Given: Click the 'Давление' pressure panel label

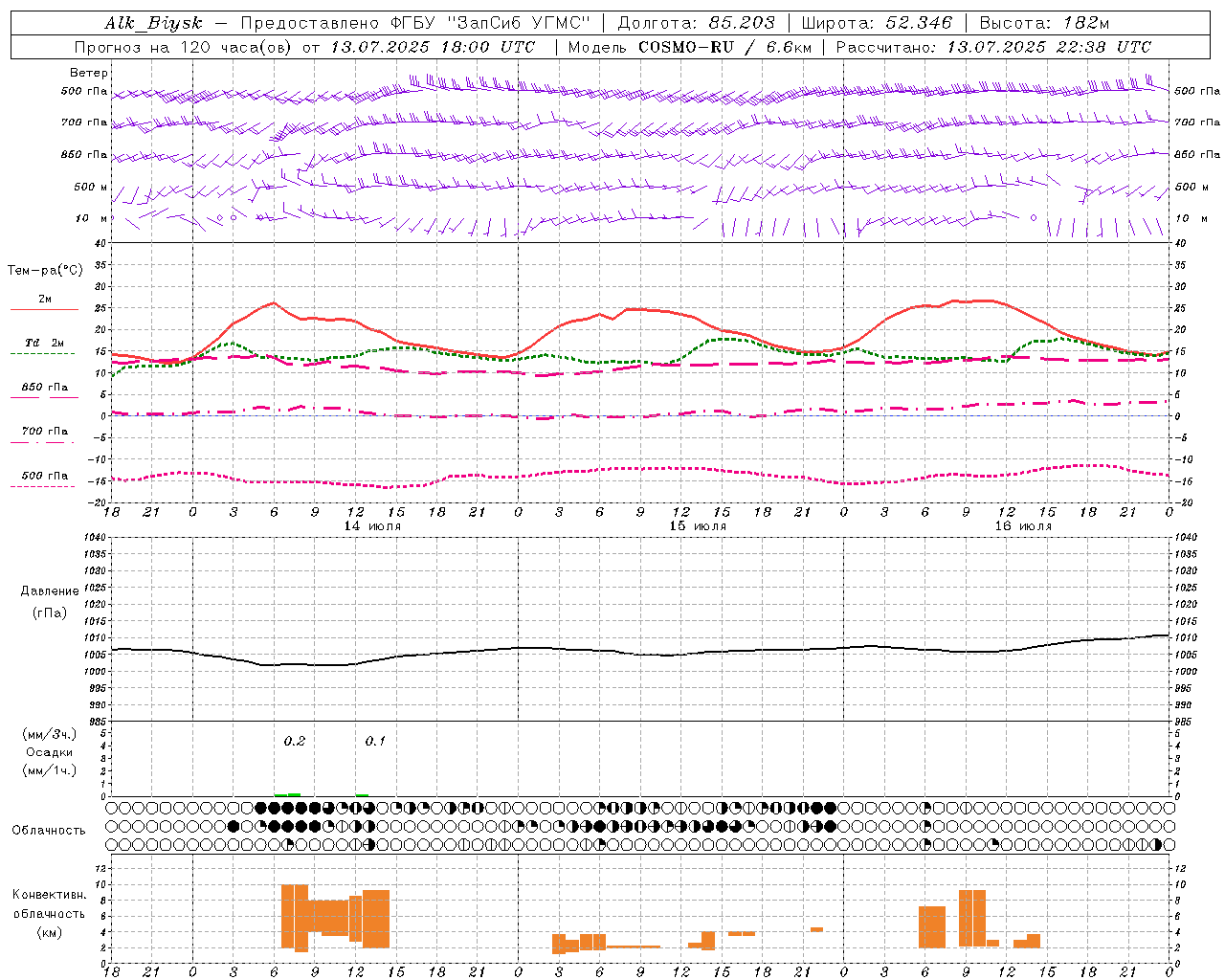Looking at the screenshot, I should (50, 591).
